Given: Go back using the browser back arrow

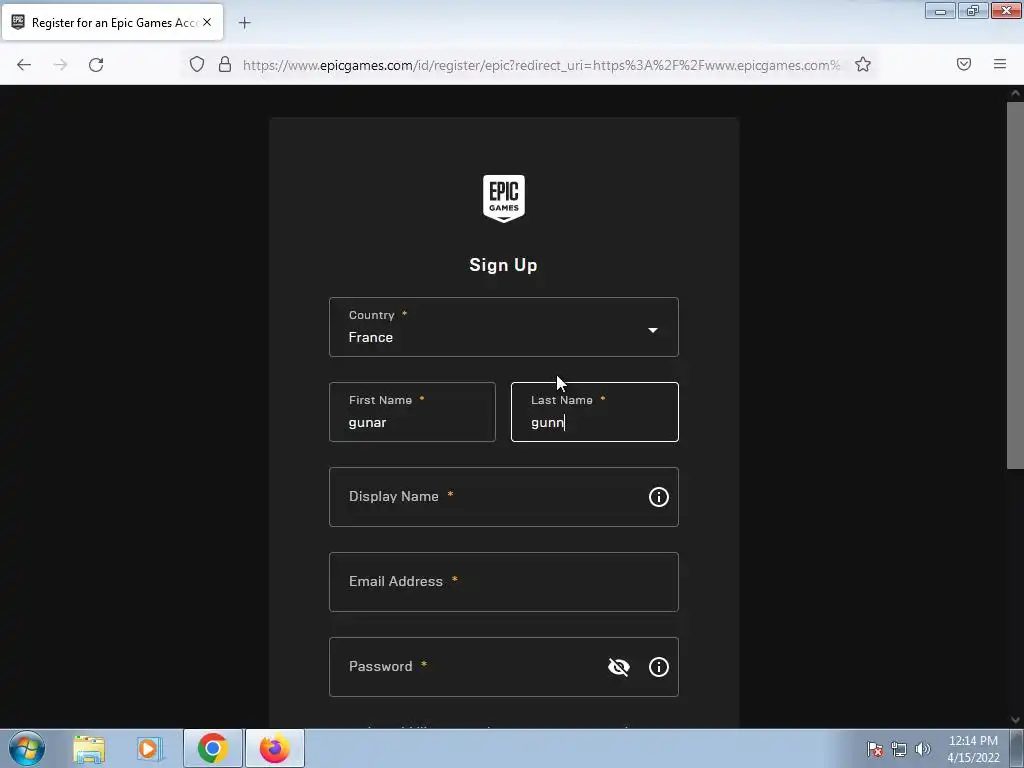Looking at the screenshot, I should tap(24, 65).
